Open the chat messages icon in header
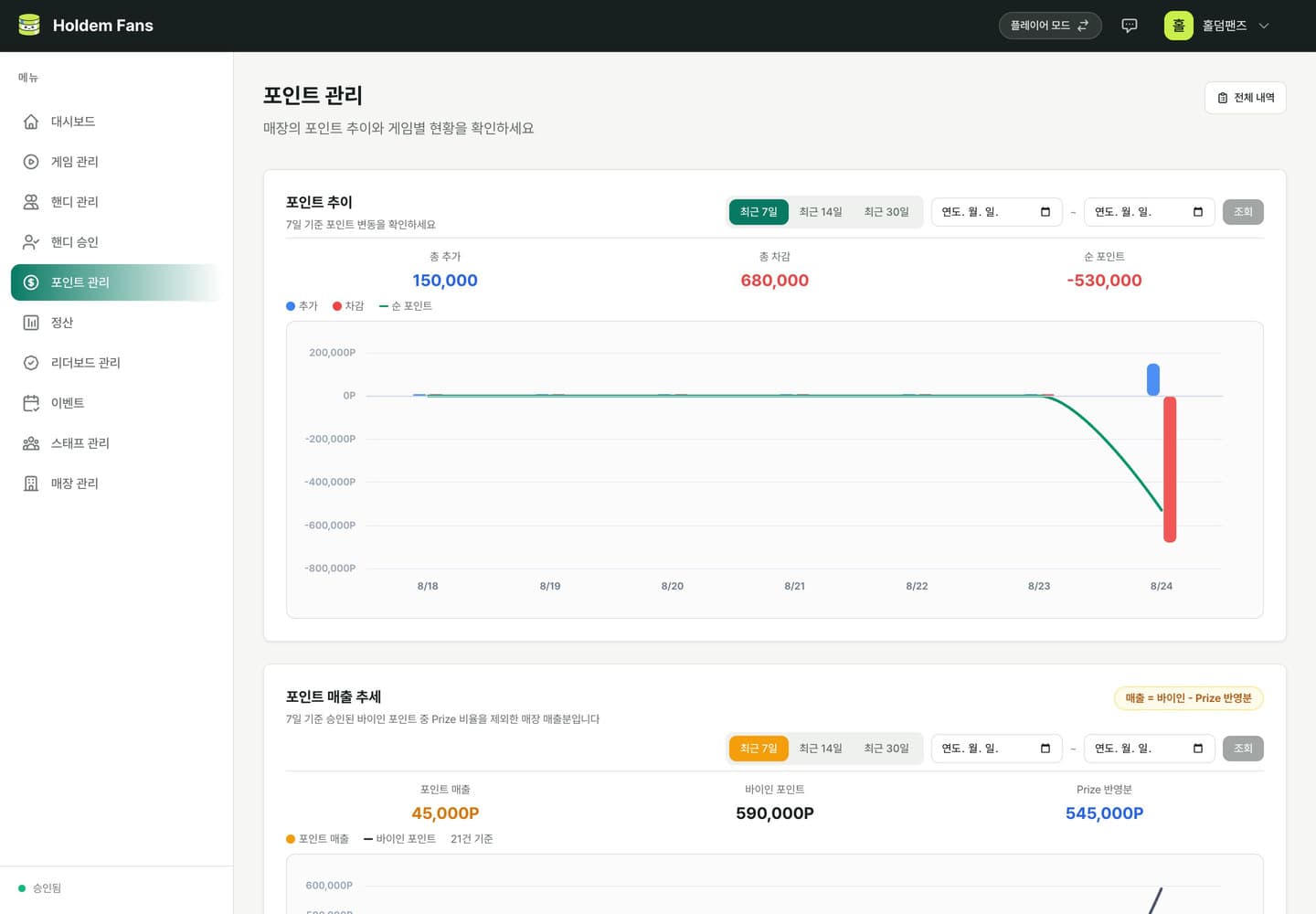The image size is (1316, 914). 1130,26
